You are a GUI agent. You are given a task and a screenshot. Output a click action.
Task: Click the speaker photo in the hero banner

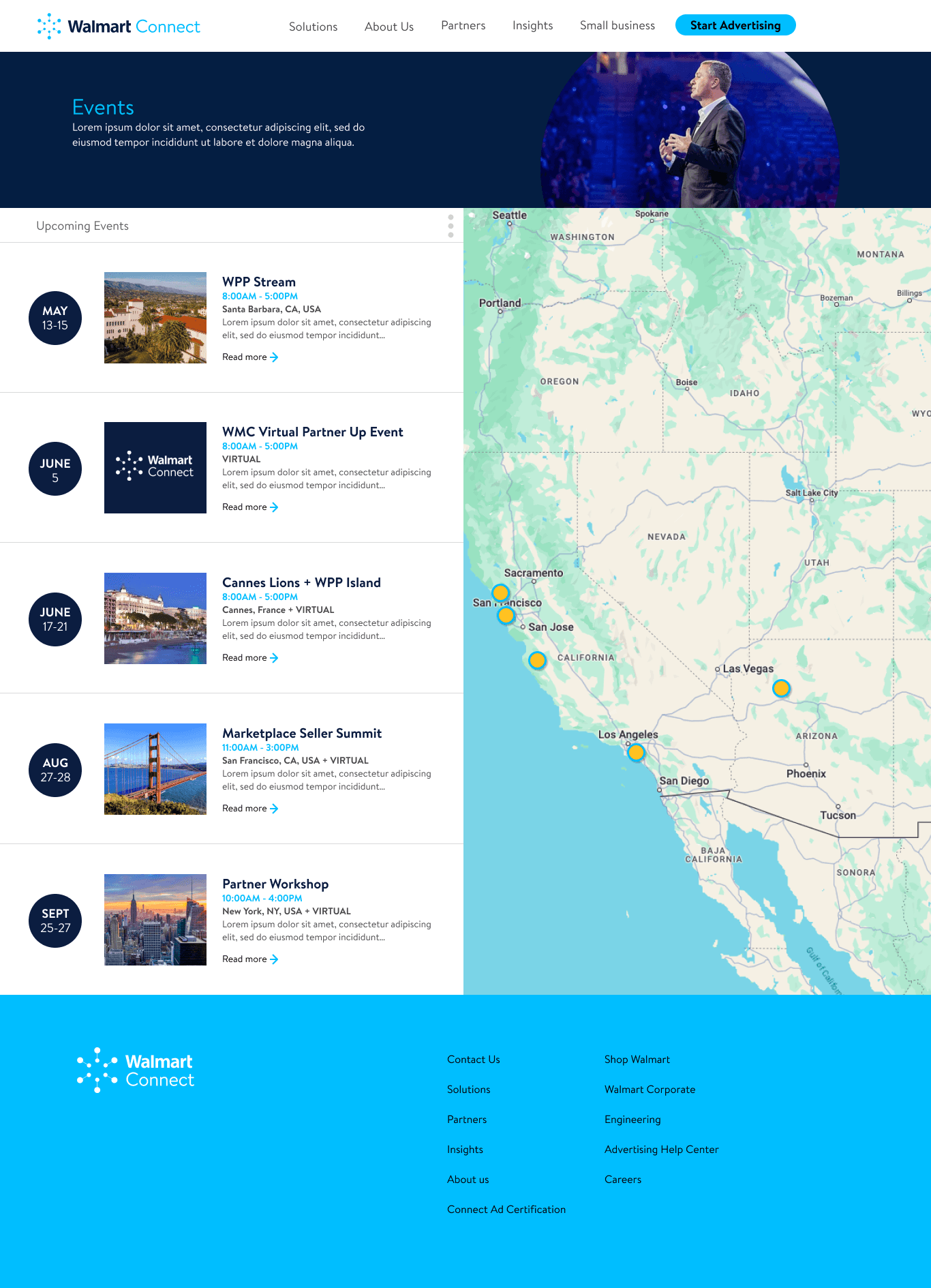pyautogui.click(x=690, y=130)
